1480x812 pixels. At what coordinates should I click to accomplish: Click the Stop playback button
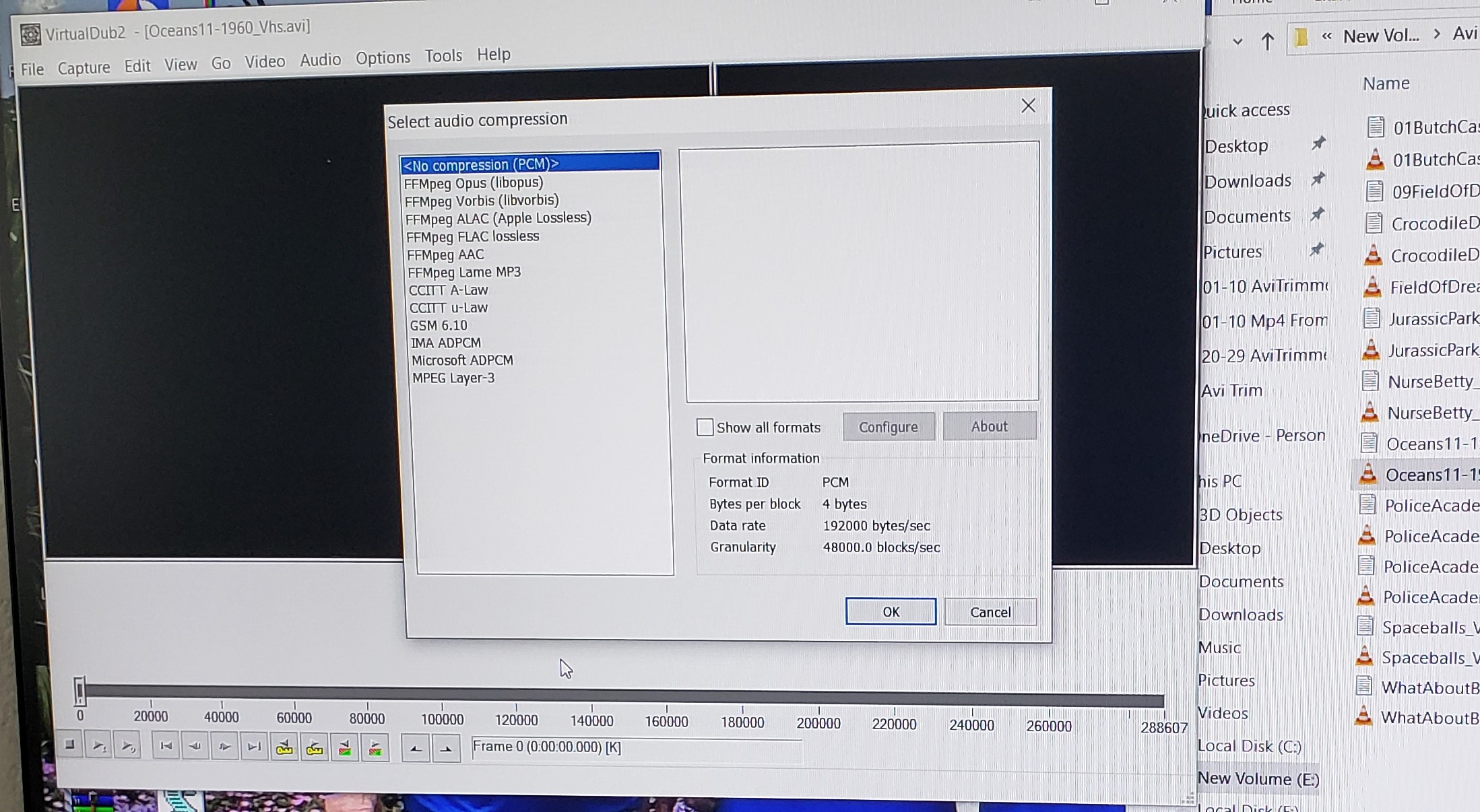point(69,745)
